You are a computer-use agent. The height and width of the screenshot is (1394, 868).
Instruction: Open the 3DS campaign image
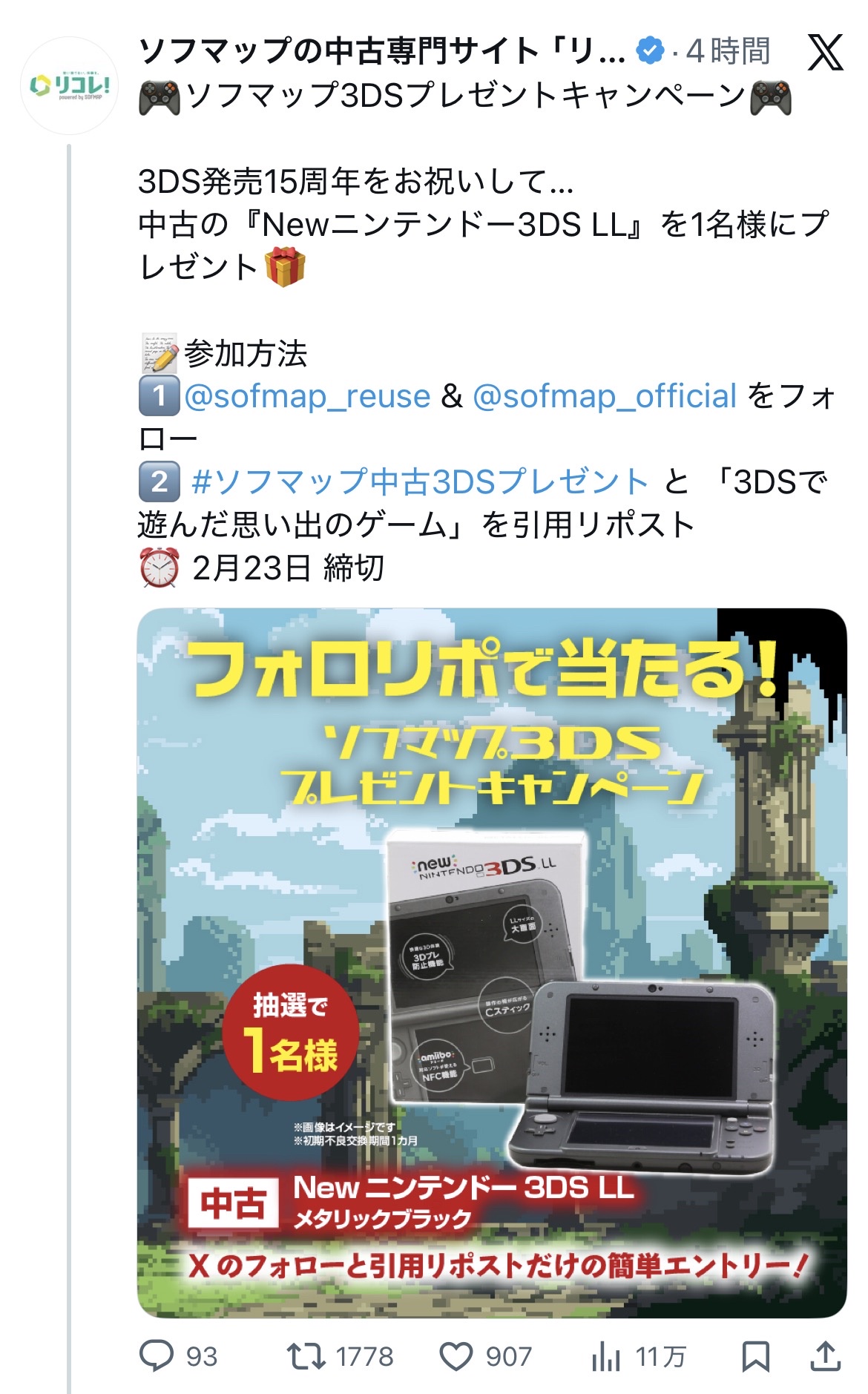[x=492, y=963]
